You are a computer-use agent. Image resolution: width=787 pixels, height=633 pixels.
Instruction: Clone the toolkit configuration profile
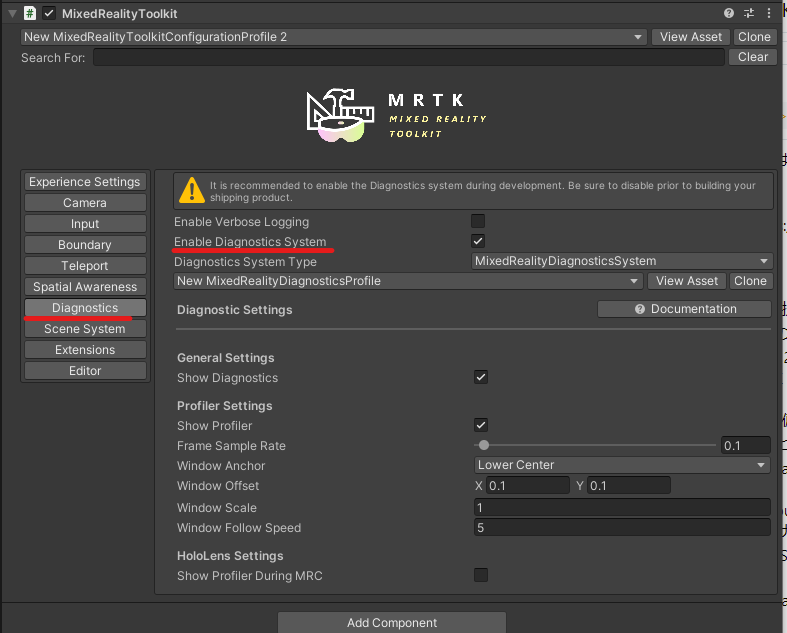[x=754, y=37]
